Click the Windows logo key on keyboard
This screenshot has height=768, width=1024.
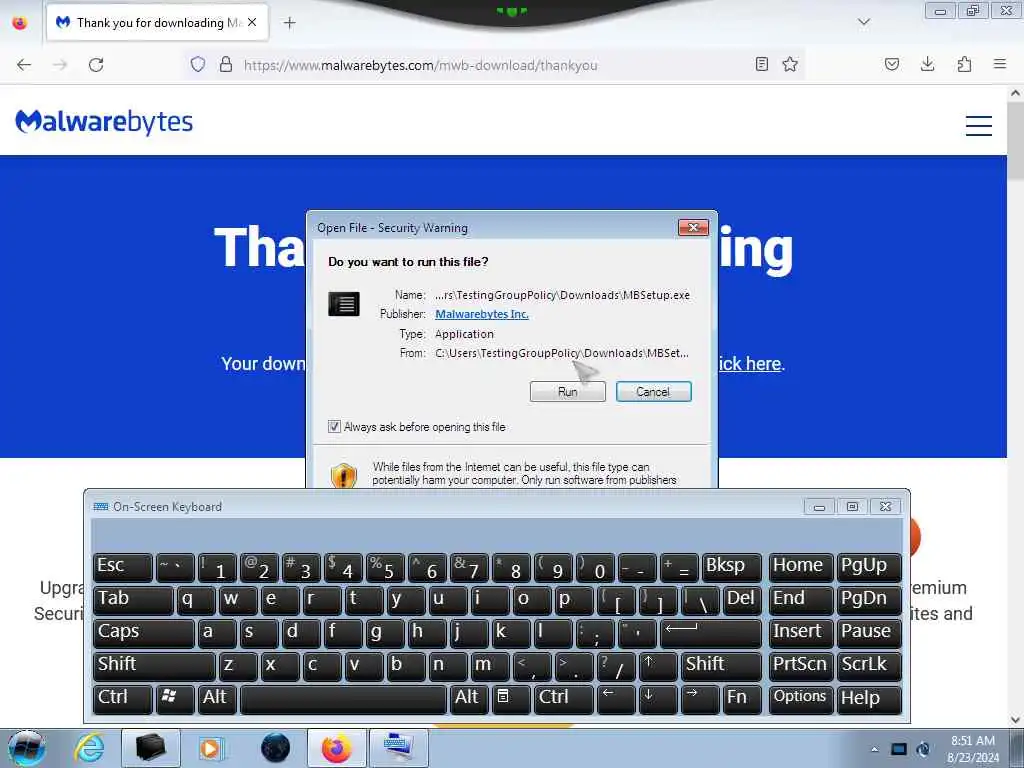(x=174, y=699)
